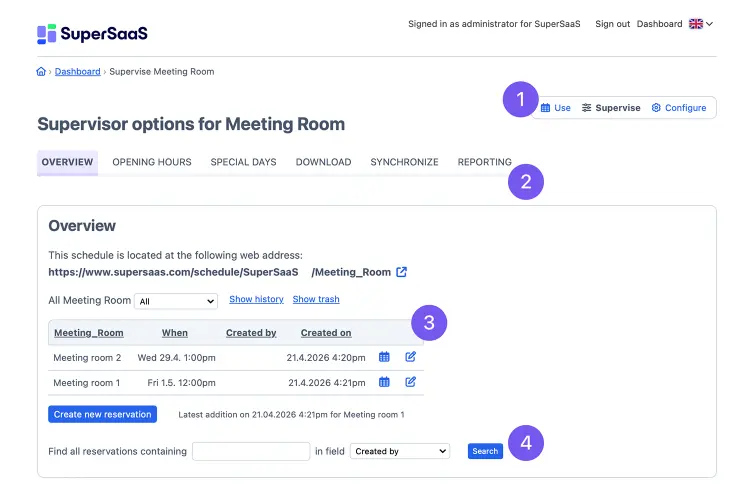Sort by Meeting_Room column header
Image resolution: width=752 pixels, height=492 pixels.
(x=89, y=333)
